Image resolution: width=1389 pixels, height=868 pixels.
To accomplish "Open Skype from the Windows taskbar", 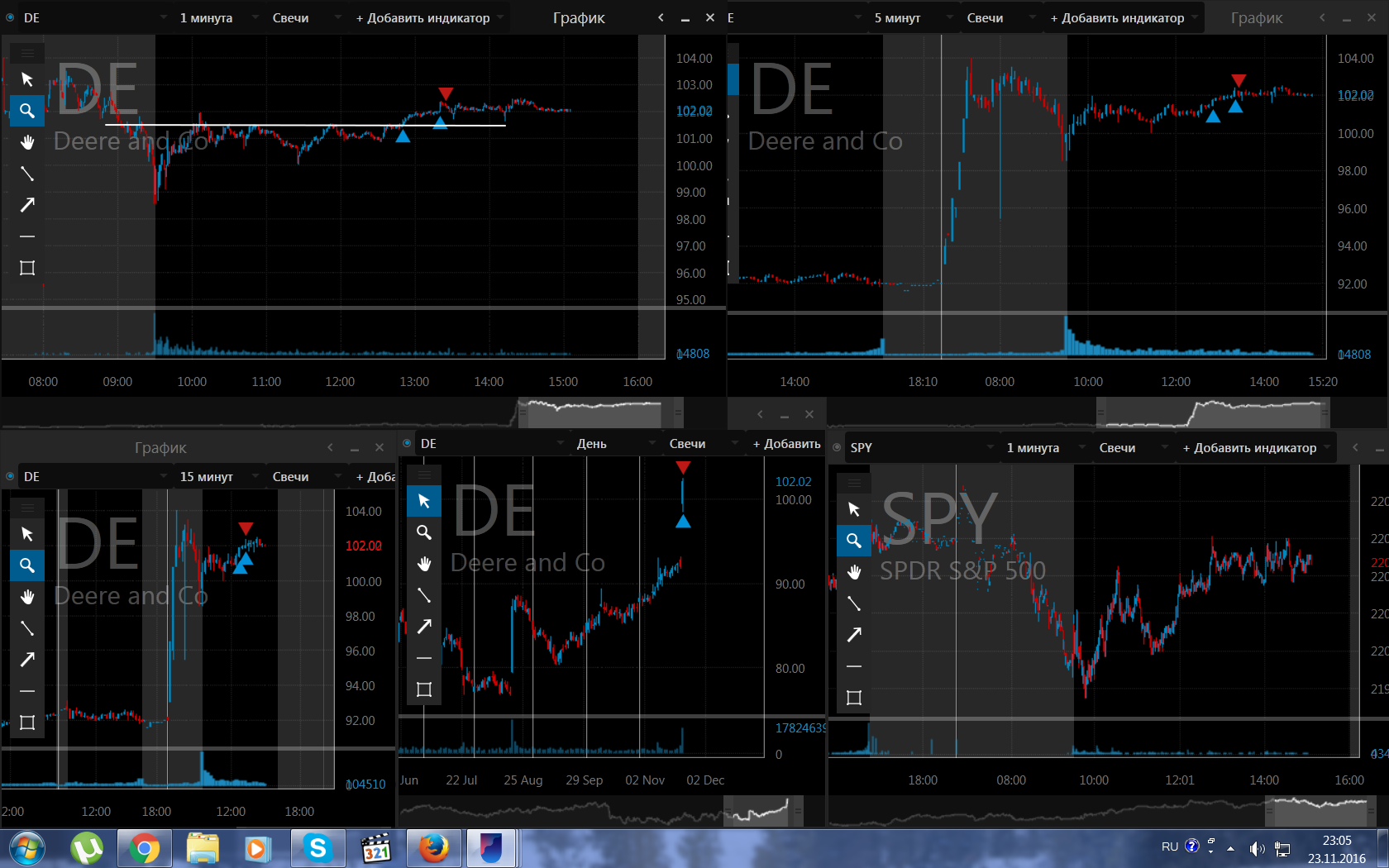I will click(x=317, y=848).
